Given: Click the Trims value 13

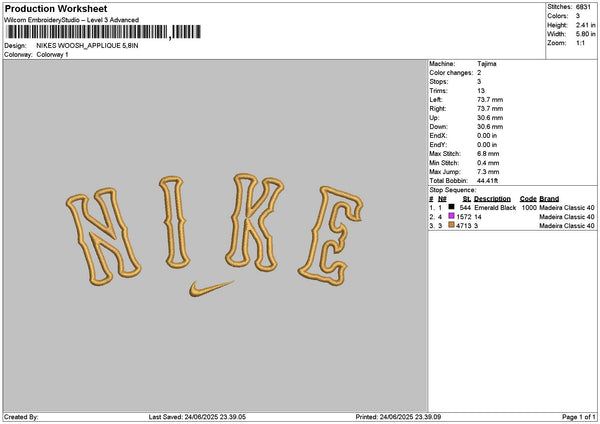Looking at the screenshot, I should point(481,91).
